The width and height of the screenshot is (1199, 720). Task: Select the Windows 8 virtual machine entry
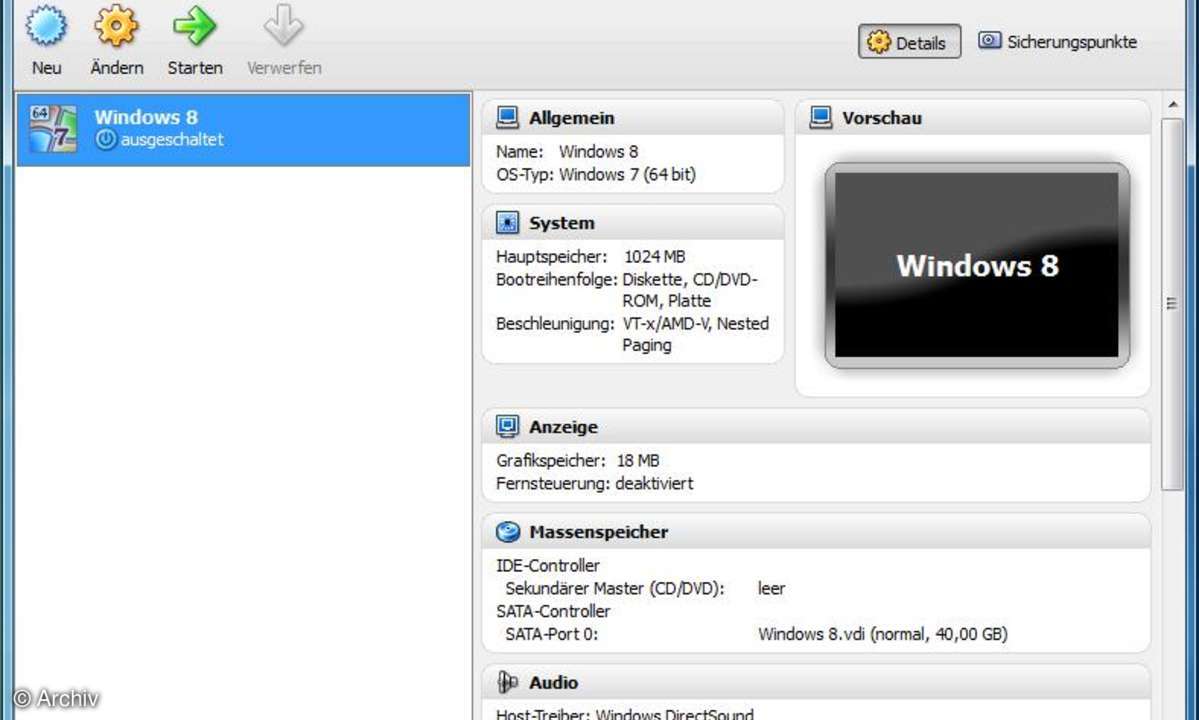click(x=243, y=129)
